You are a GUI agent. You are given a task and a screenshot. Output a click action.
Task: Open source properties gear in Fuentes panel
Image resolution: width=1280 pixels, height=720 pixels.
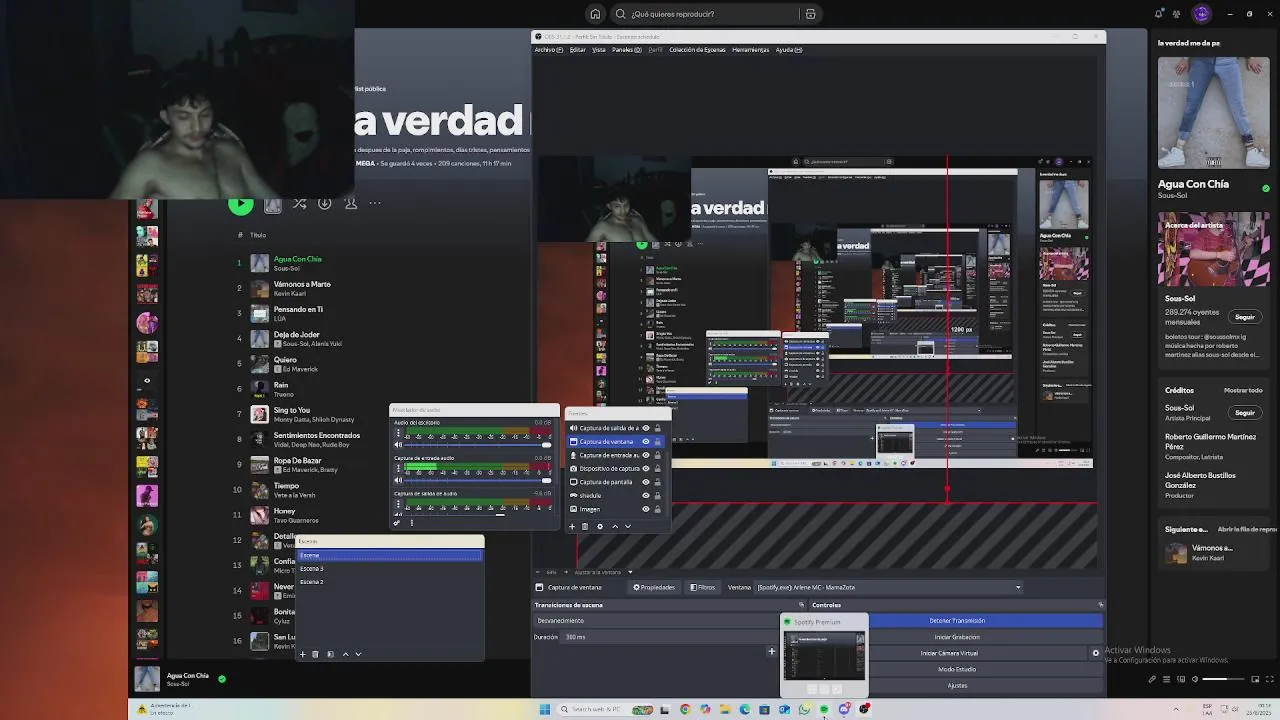coord(600,526)
